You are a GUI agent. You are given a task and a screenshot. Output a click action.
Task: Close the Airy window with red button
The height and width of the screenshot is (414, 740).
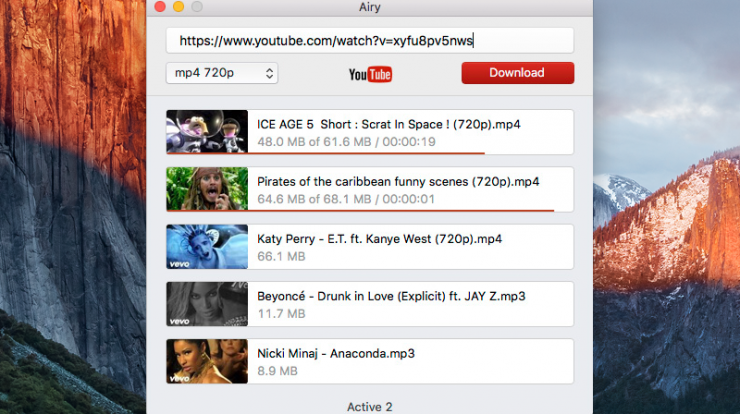point(160,7)
